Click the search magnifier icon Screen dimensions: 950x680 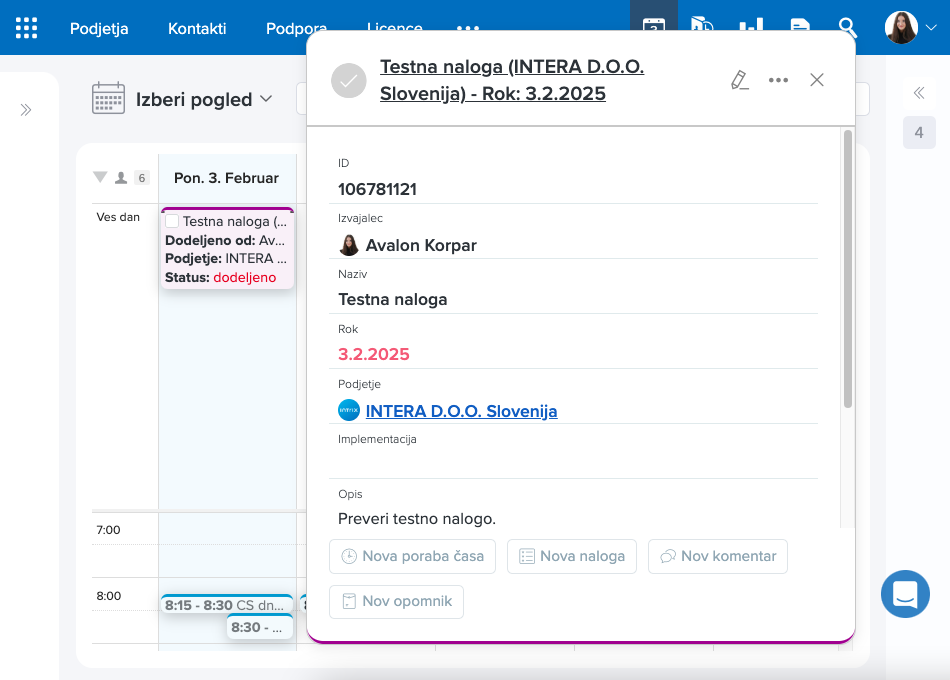click(x=847, y=27)
